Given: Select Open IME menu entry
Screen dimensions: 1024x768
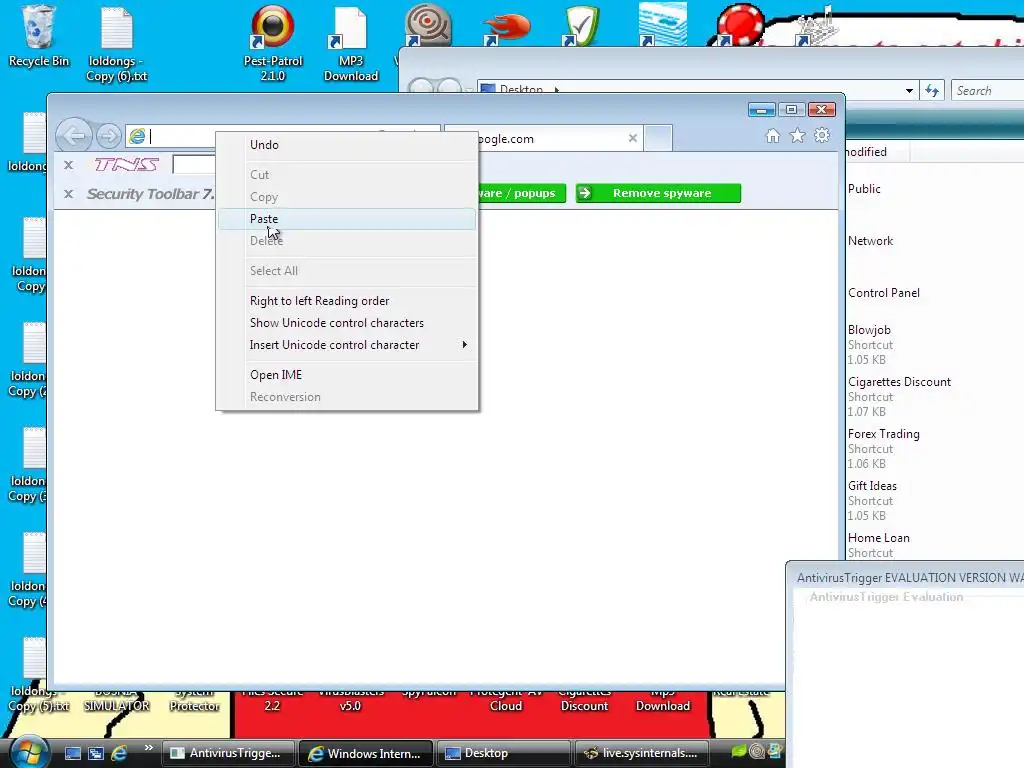Looking at the screenshot, I should 347,375.
